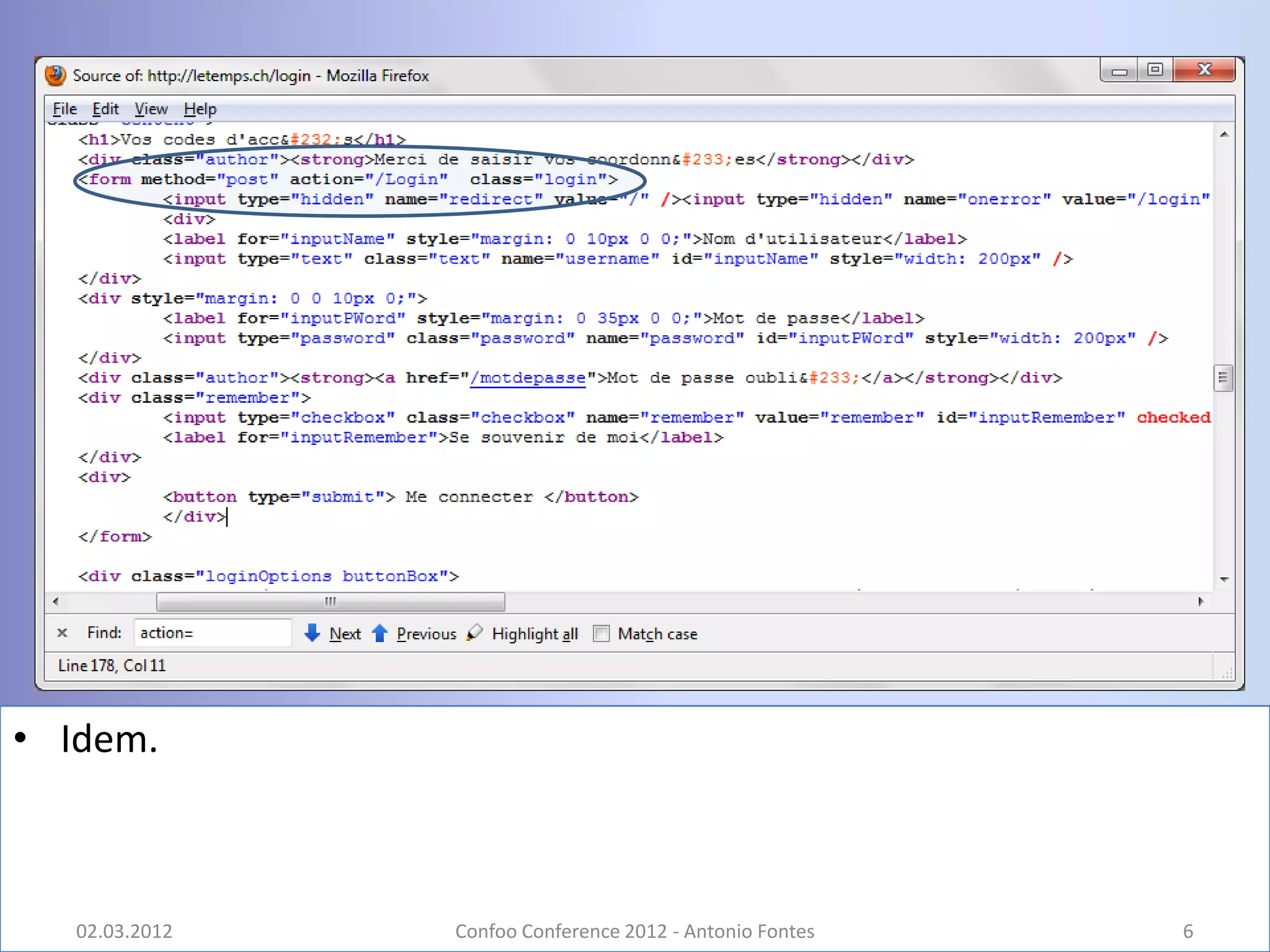Open the File menu

tap(64, 109)
